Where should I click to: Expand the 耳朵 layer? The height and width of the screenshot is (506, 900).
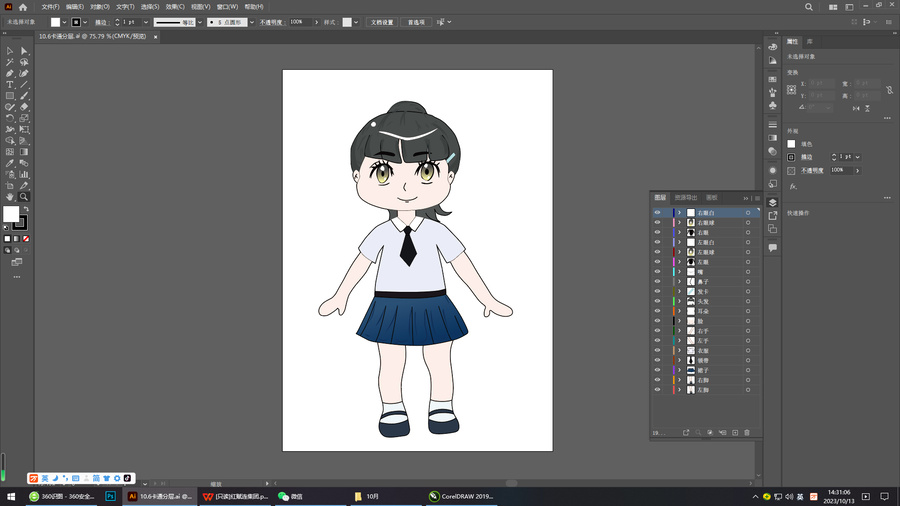coord(680,311)
